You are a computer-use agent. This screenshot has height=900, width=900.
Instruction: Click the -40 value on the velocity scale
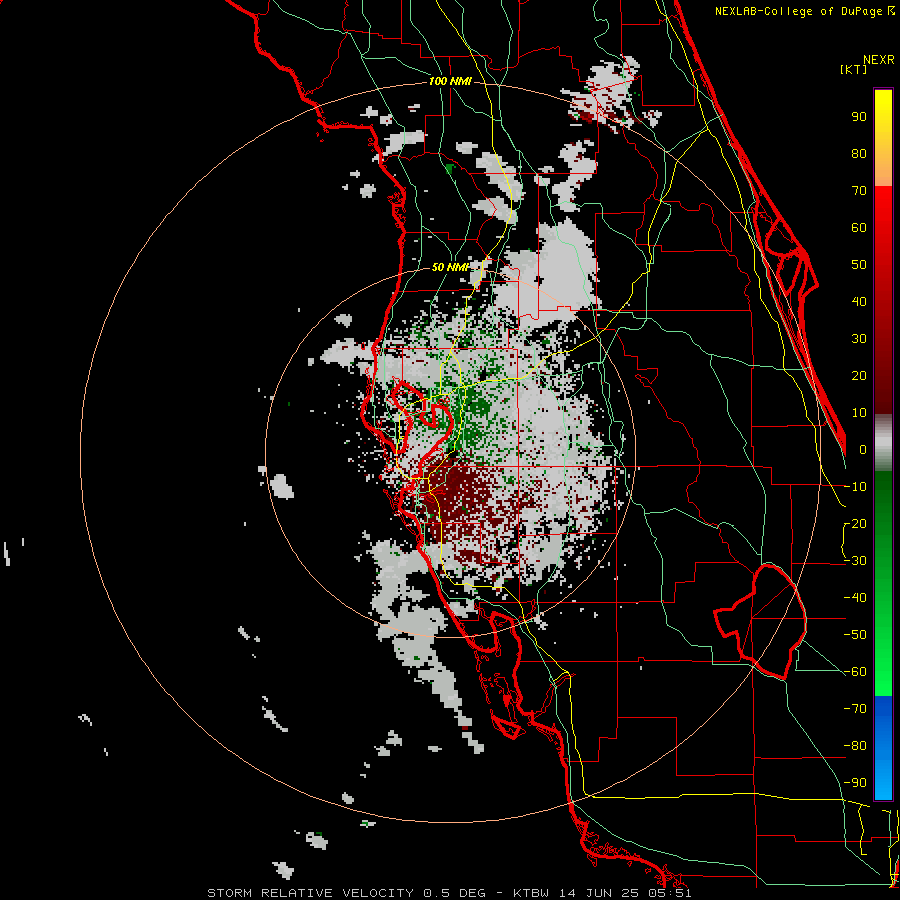click(x=855, y=598)
